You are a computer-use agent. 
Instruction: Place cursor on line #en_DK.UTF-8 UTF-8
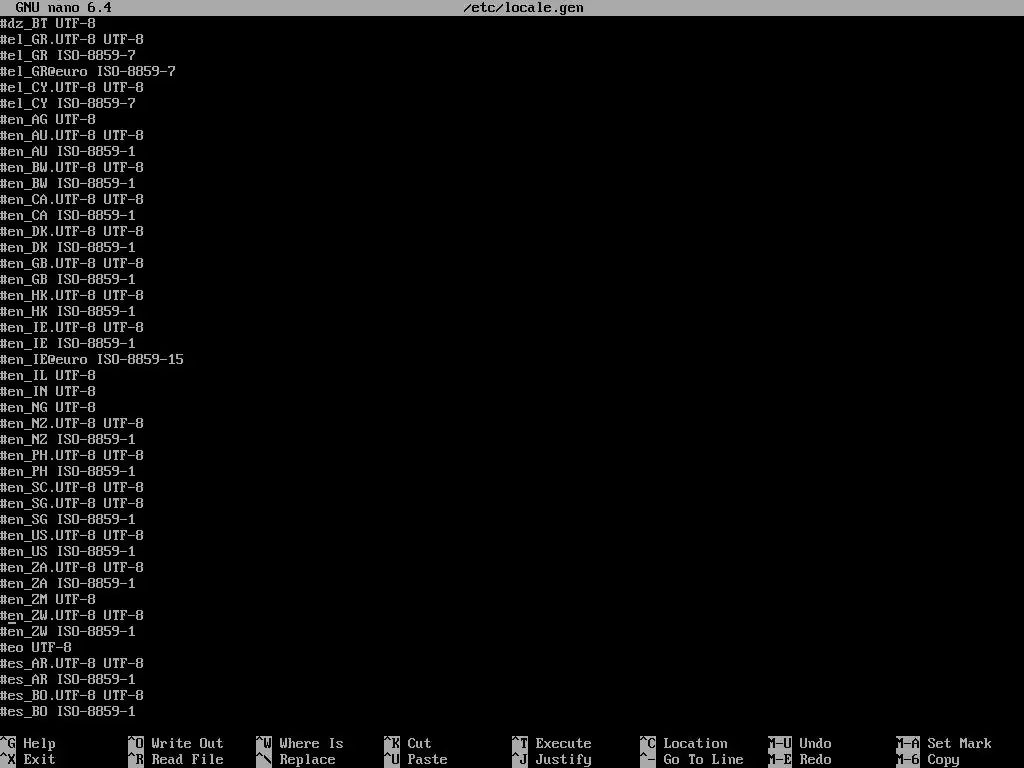72,231
